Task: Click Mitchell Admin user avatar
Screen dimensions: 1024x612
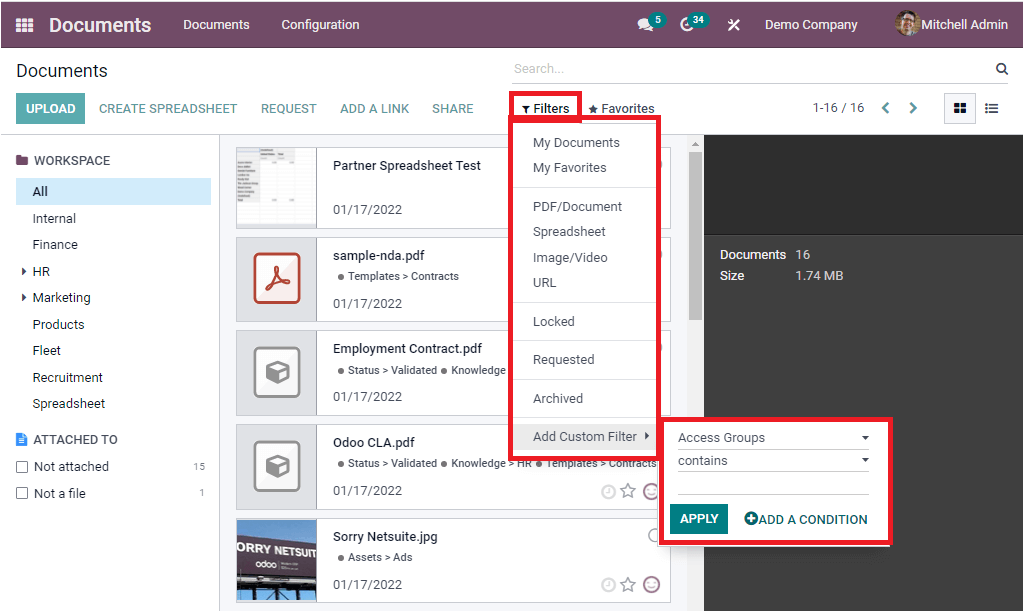Action: click(x=907, y=24)
